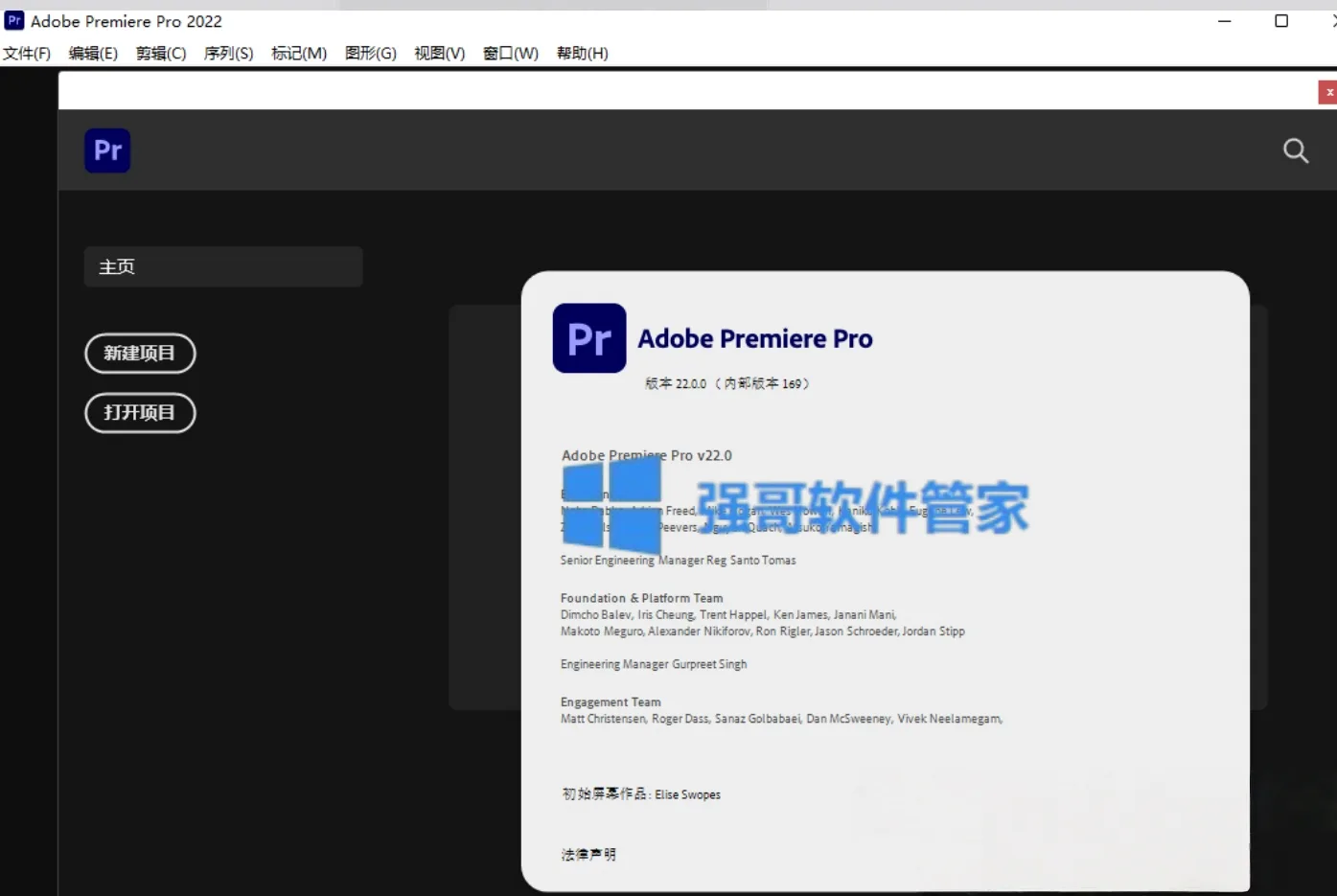Click the "Adobe Premiere Pro" heading in the About dialog
The width and height of the screenshot is (1337, 896).
point(755,338)
